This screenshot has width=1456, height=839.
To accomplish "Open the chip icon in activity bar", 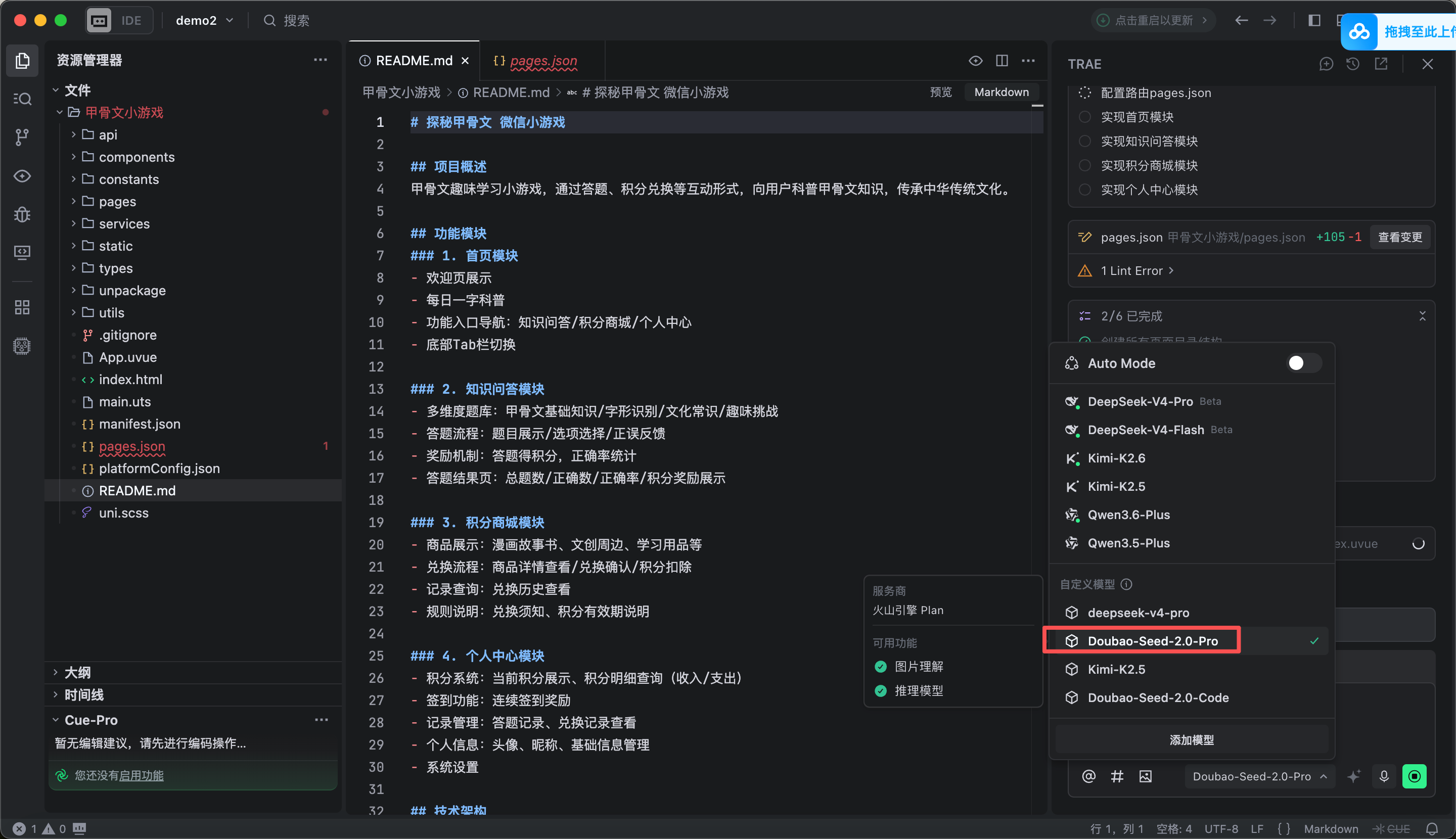I will click(x=22, y=346).
